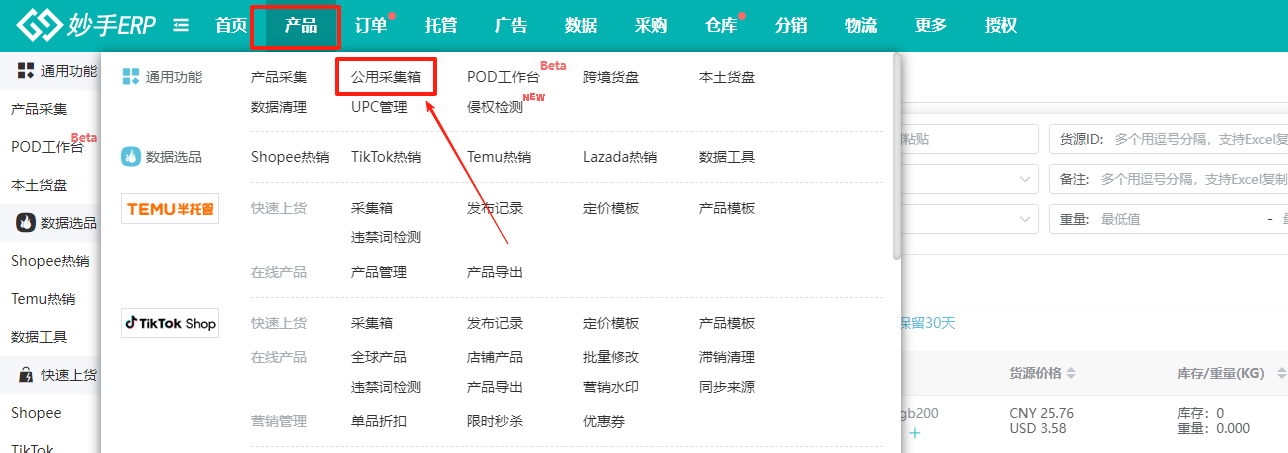The width and height of the screenshot is (1288, 453).
Task: Click the TikTok Shop logo in menu
Action: [x=170, y=323]
